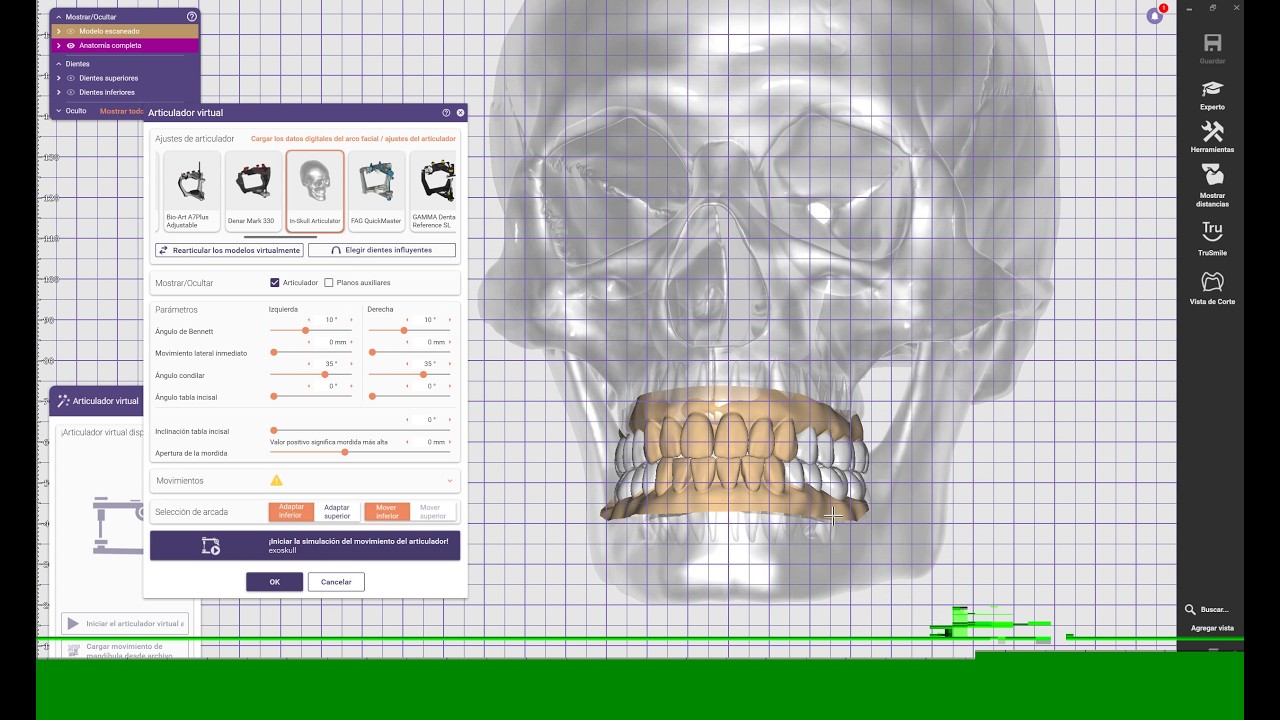Expand the Oculto section
Viewport: 1280px width, 720px height.
(x=59, y=111)
